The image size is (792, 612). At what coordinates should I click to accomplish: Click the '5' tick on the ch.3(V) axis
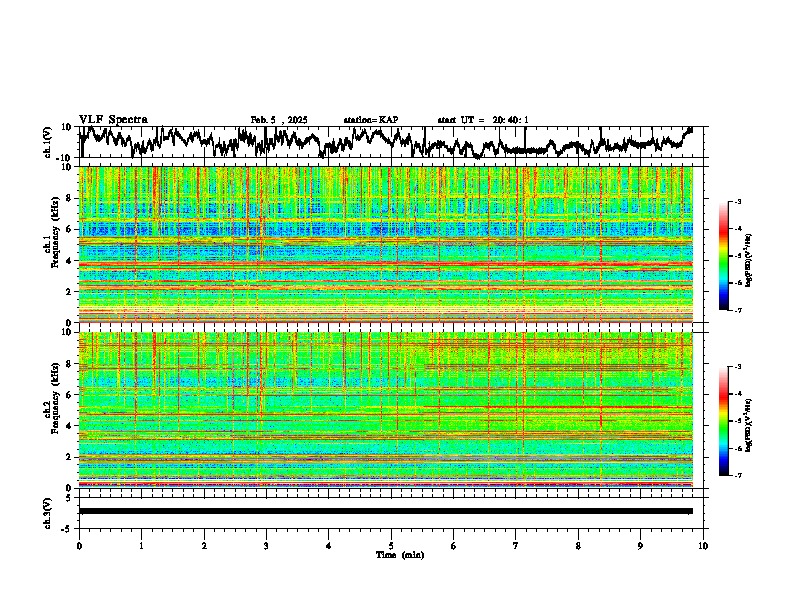[70, 498]
